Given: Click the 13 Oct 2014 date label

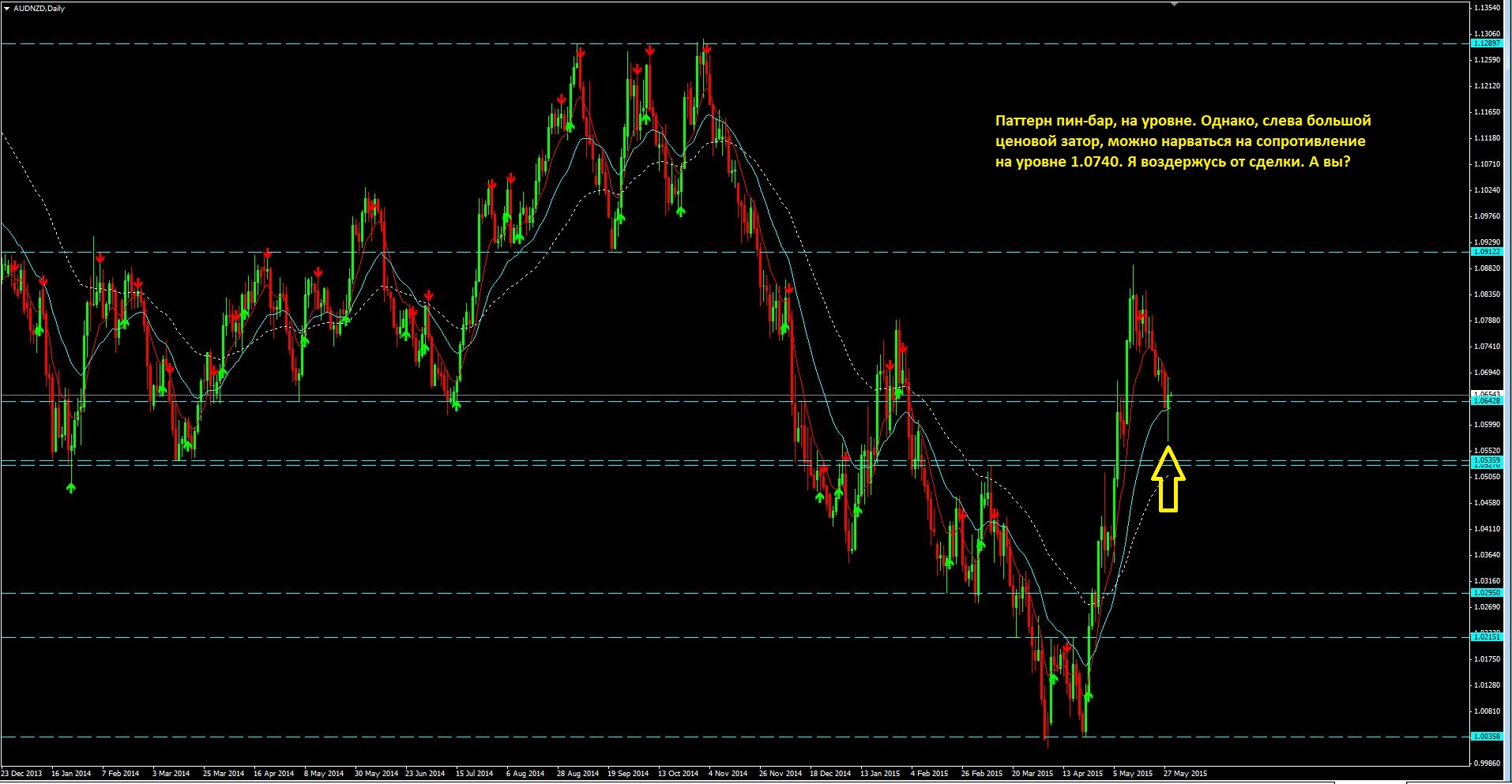Looking at the screenshot, I should (678, 774).
